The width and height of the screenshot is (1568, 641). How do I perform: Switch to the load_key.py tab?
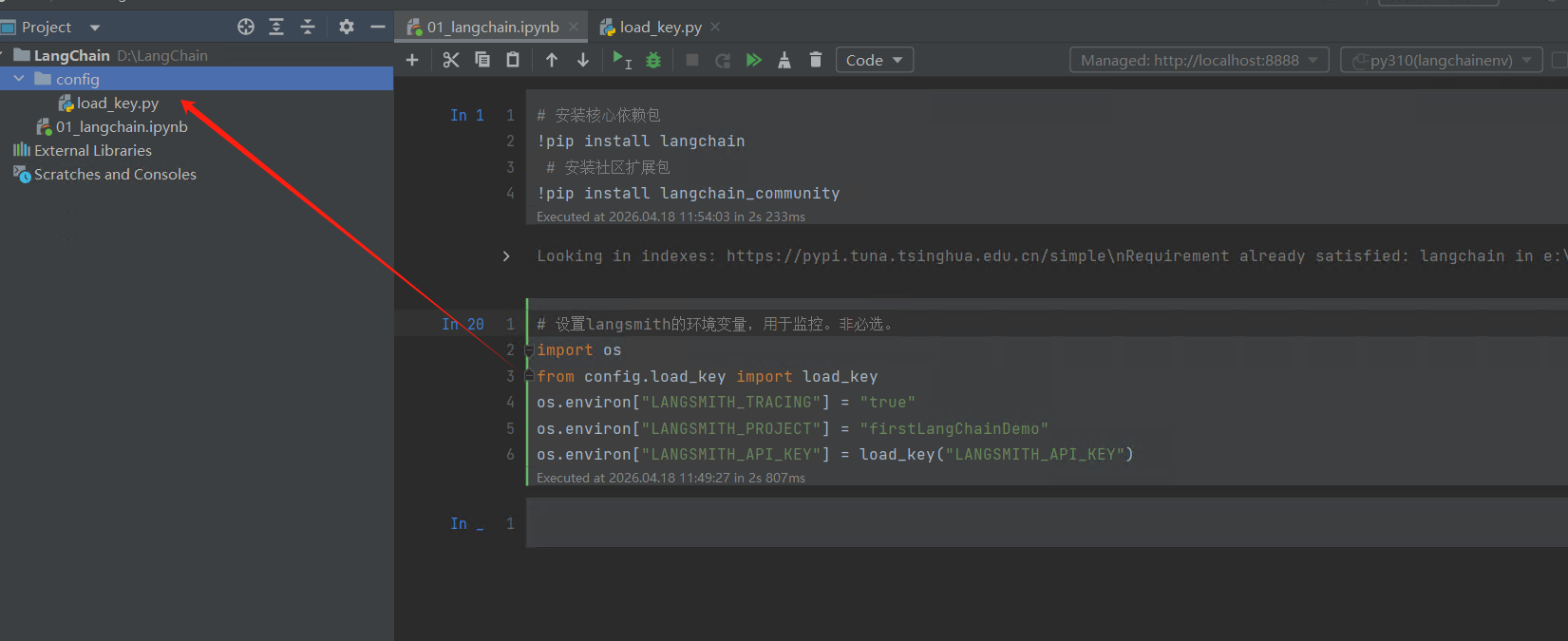(659, 27)
